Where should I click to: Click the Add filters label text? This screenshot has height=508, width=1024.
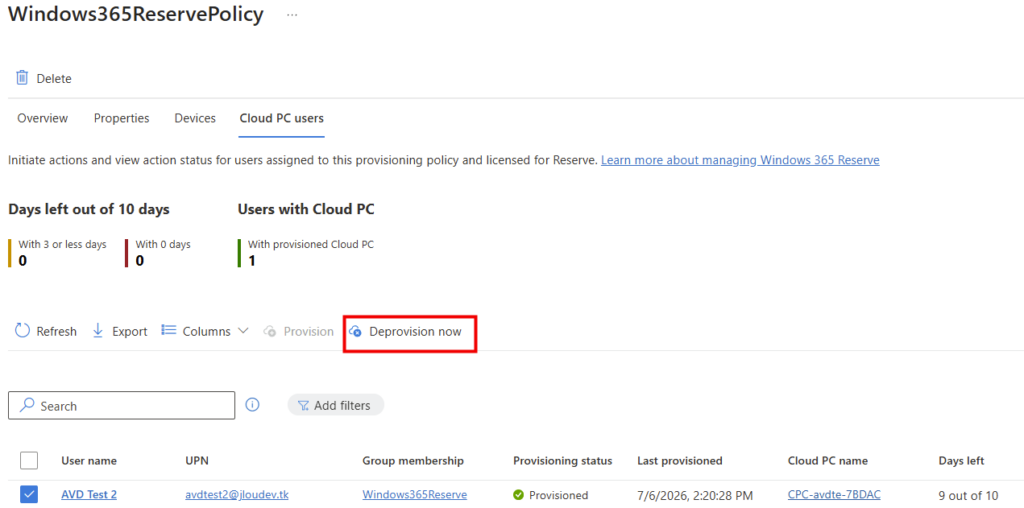pyautogui.click(x=342, y=405)
